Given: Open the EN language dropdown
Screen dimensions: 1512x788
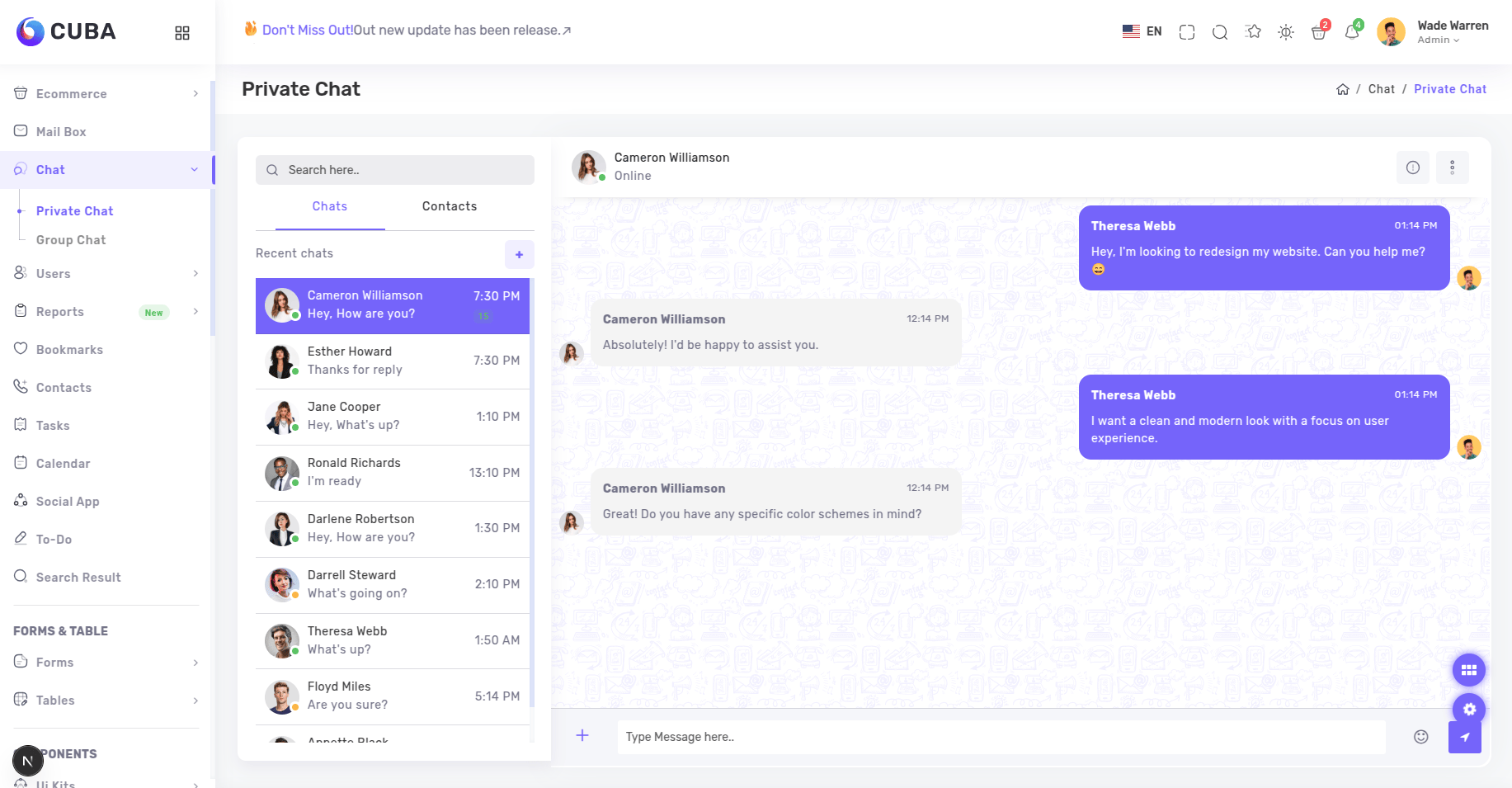Looking at the screenshot, I should (x=1142, y=32).
